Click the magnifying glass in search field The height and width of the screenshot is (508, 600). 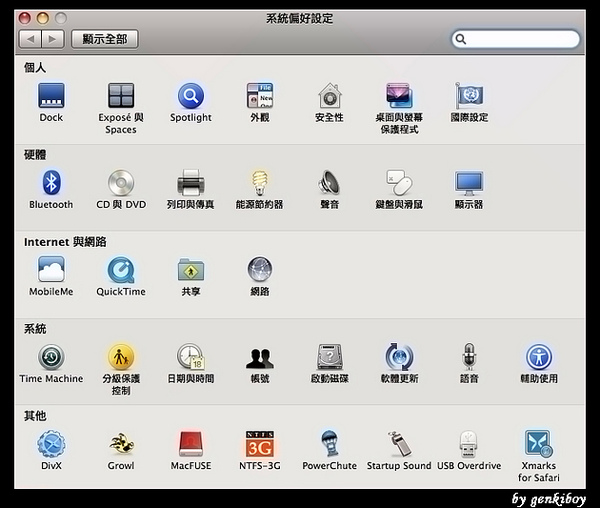click(461, 39)
